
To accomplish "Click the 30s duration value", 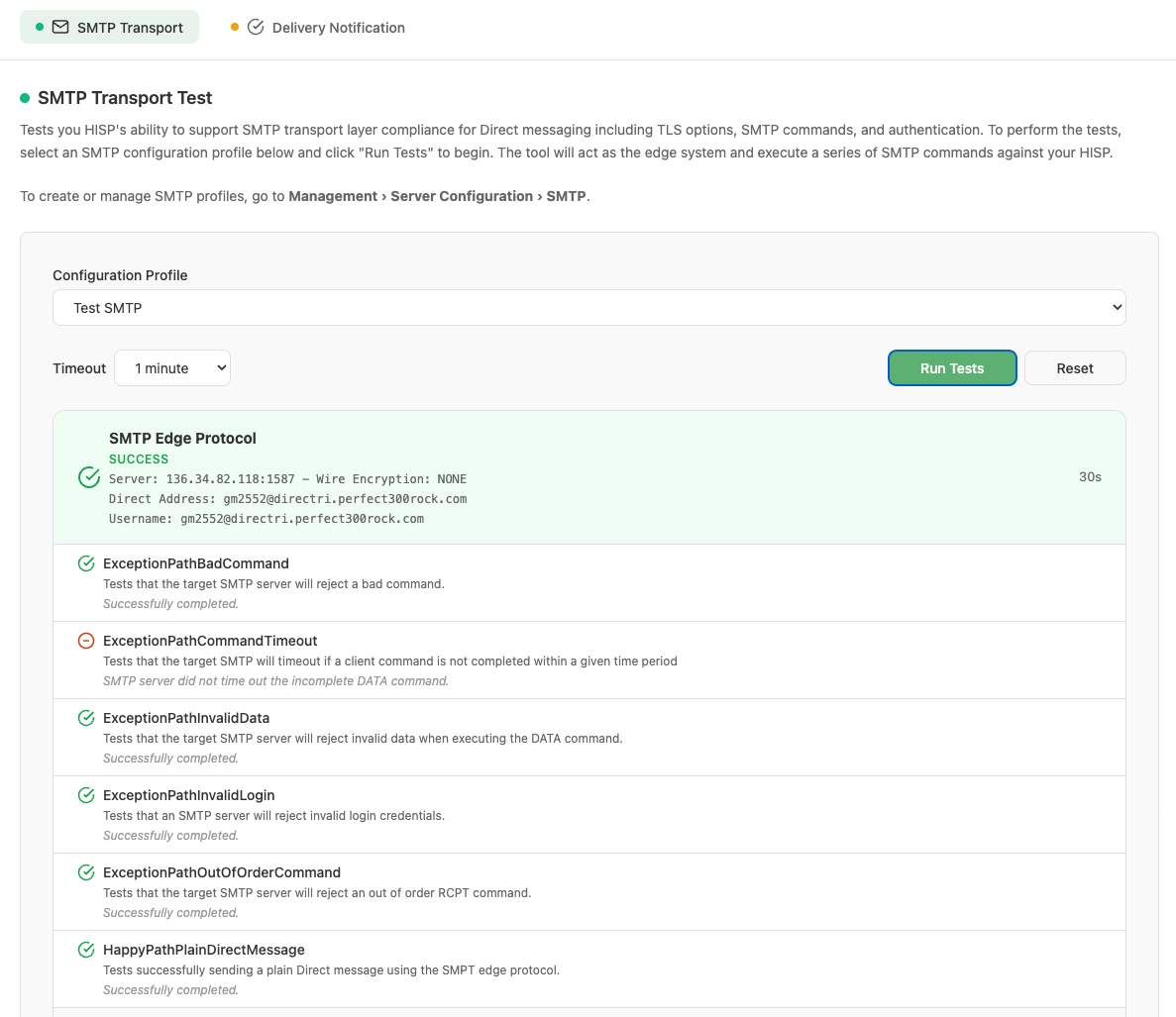I will click(x=1090, y=476).
